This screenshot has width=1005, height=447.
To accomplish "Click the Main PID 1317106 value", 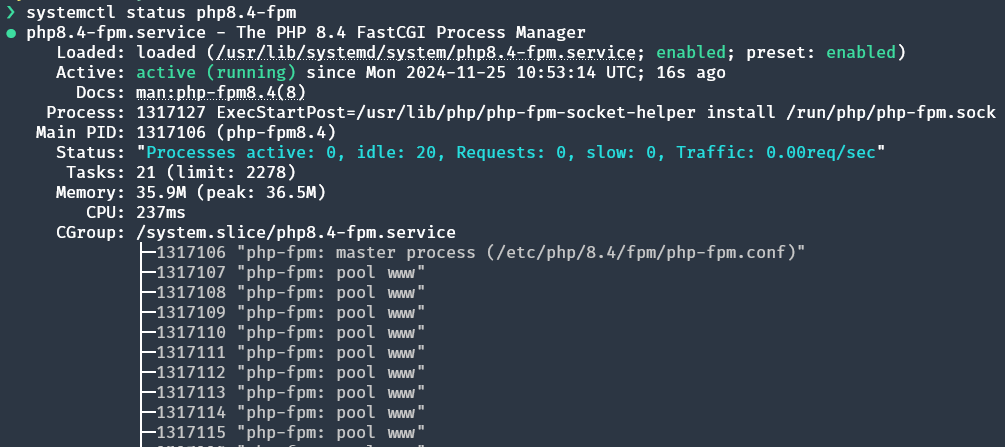I will (x=236, y=133).
